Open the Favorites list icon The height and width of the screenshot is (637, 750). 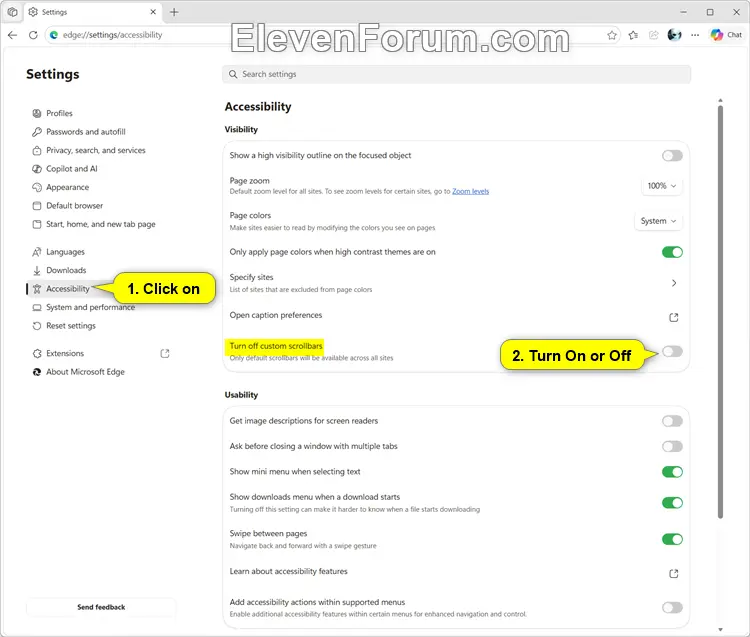[x=633, y=35]
